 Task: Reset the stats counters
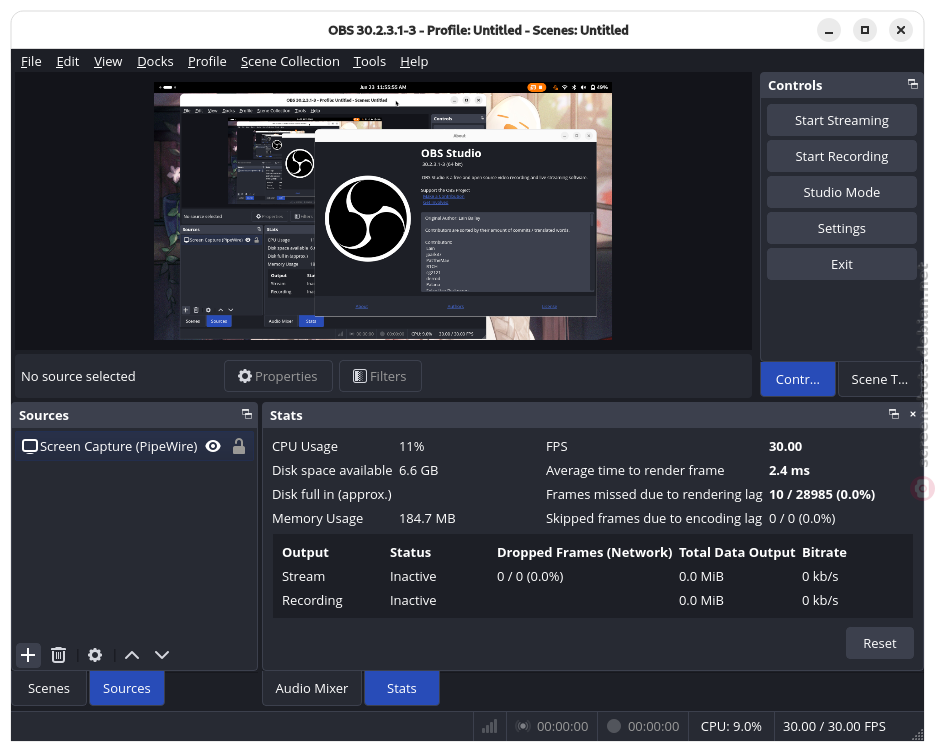click(x=880, y=643)
